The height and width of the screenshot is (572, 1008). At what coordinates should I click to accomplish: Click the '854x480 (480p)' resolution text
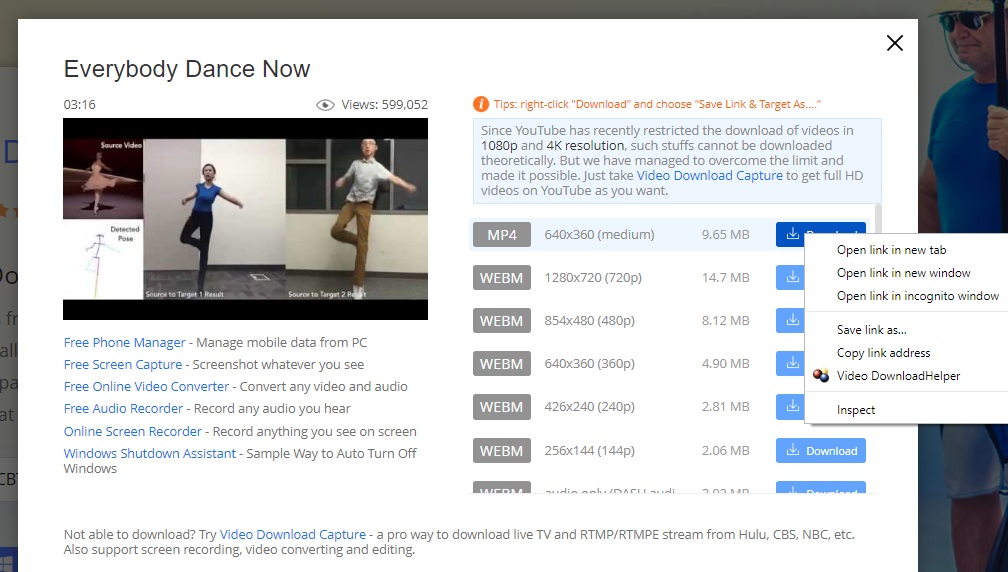pyautogui.click(x=590, y=320)
